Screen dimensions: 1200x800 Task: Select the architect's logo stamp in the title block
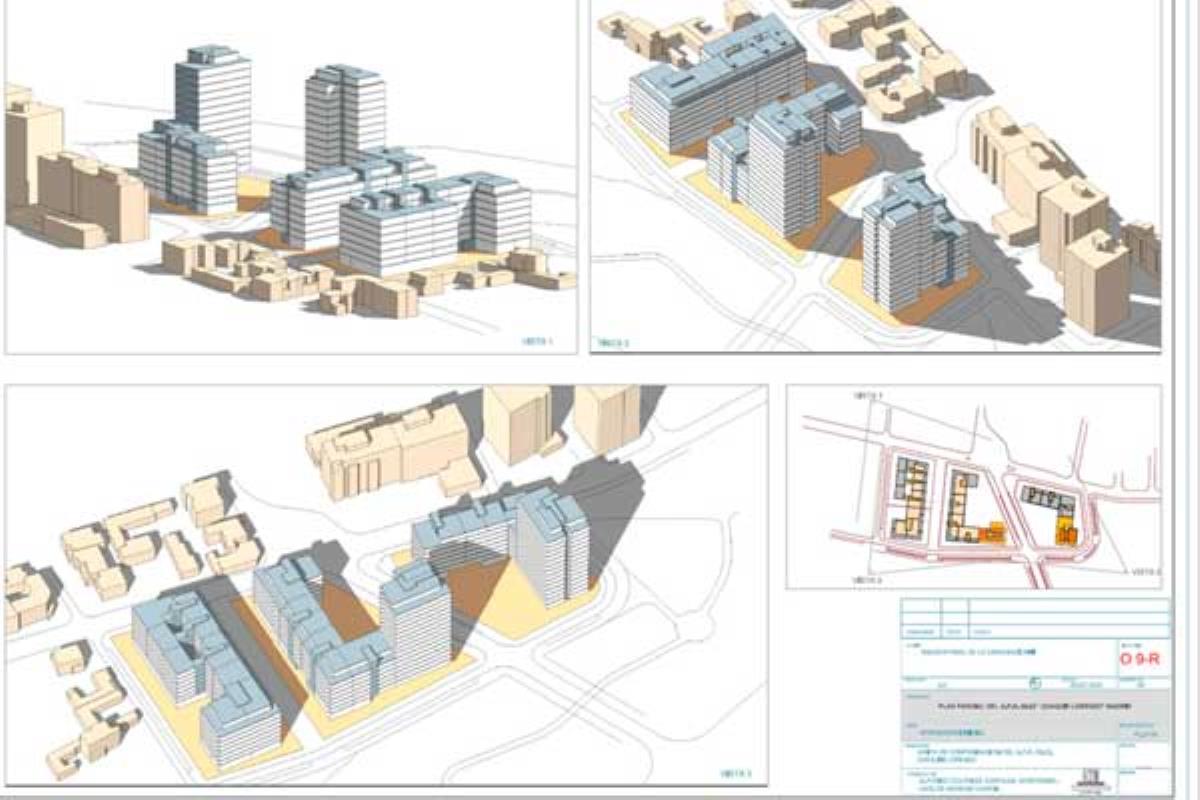click(1089, 779)
